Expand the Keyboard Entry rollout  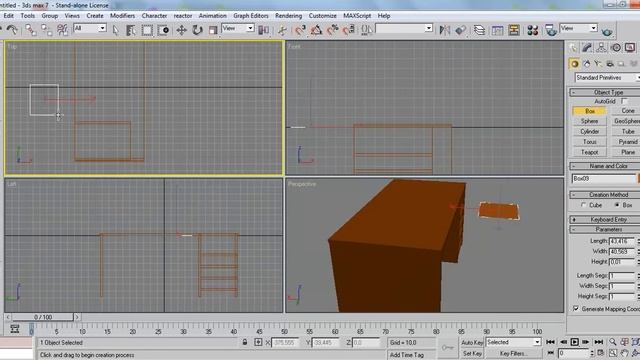(605, 220)
